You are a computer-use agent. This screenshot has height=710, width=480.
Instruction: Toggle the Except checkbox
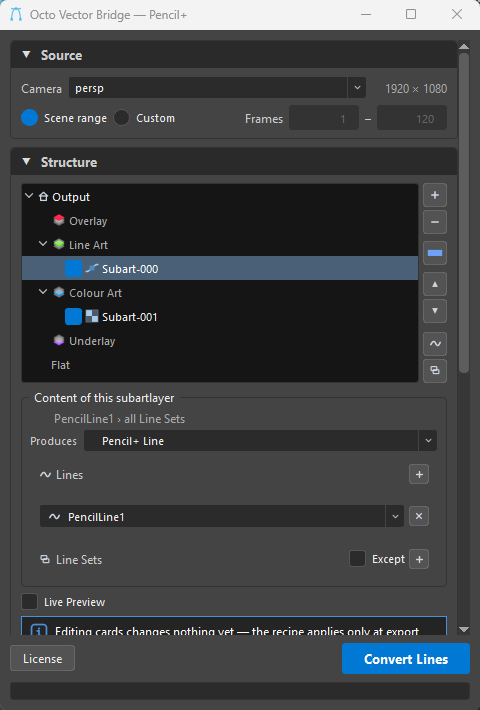point(357,559)
